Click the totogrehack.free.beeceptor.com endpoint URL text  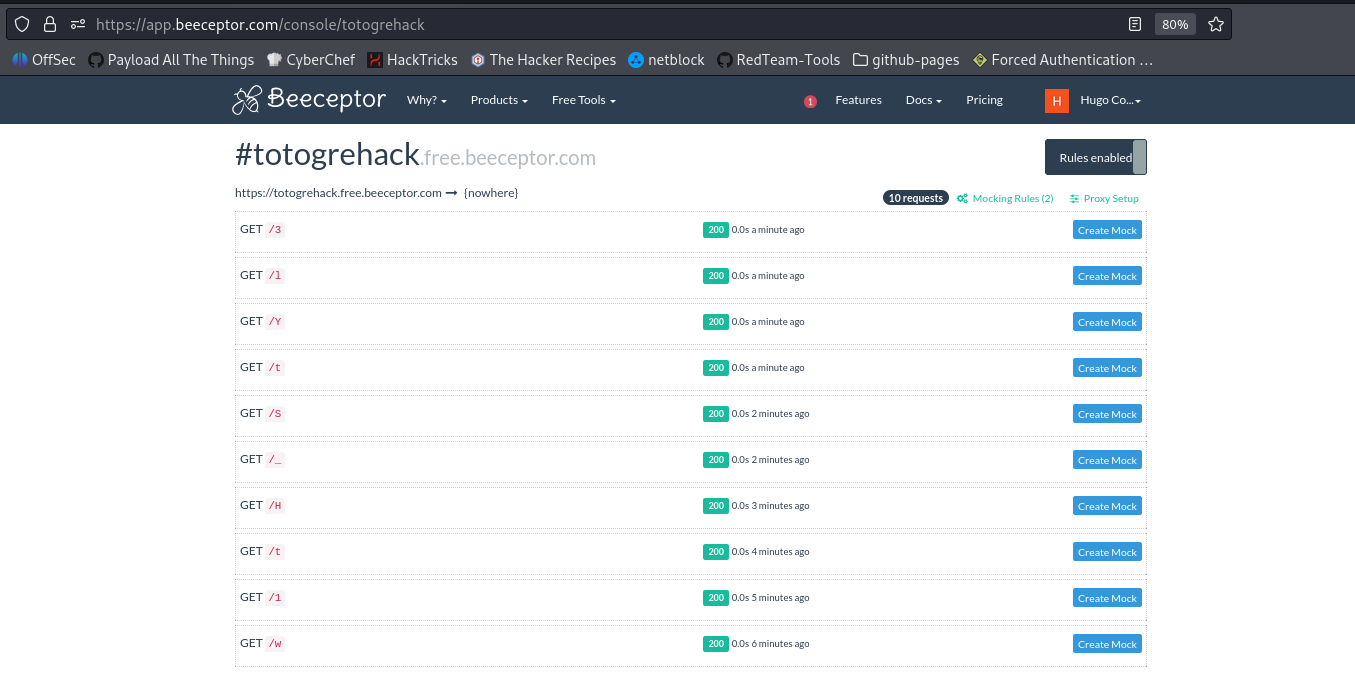coord(338,193)
